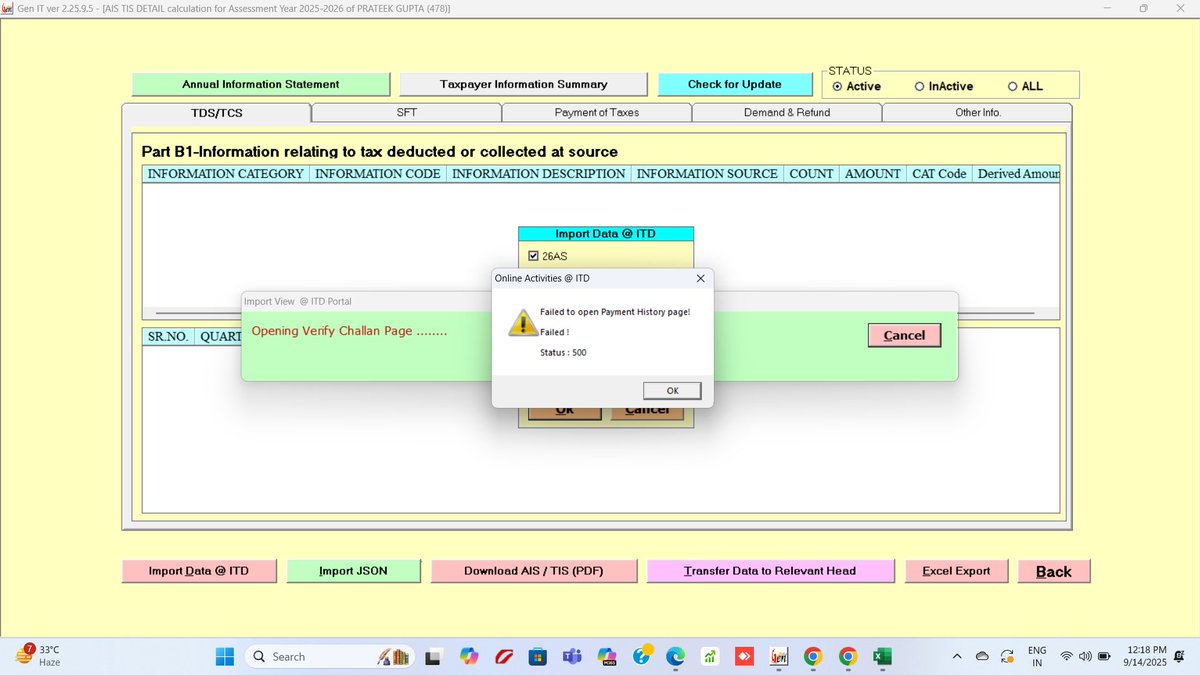Open AnyDesk from the taskbar
Screen dimensions: 1200x675
click(744, 657)
